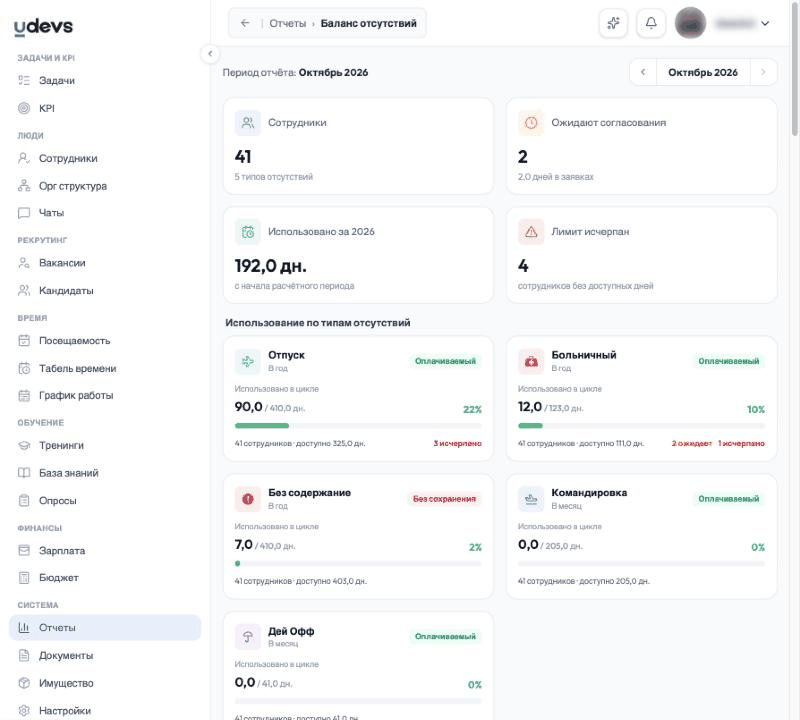Click the Тренинги graduation cap icon
Image resolution: width=800 pixels, height=720 pixels.
[24, 445]
